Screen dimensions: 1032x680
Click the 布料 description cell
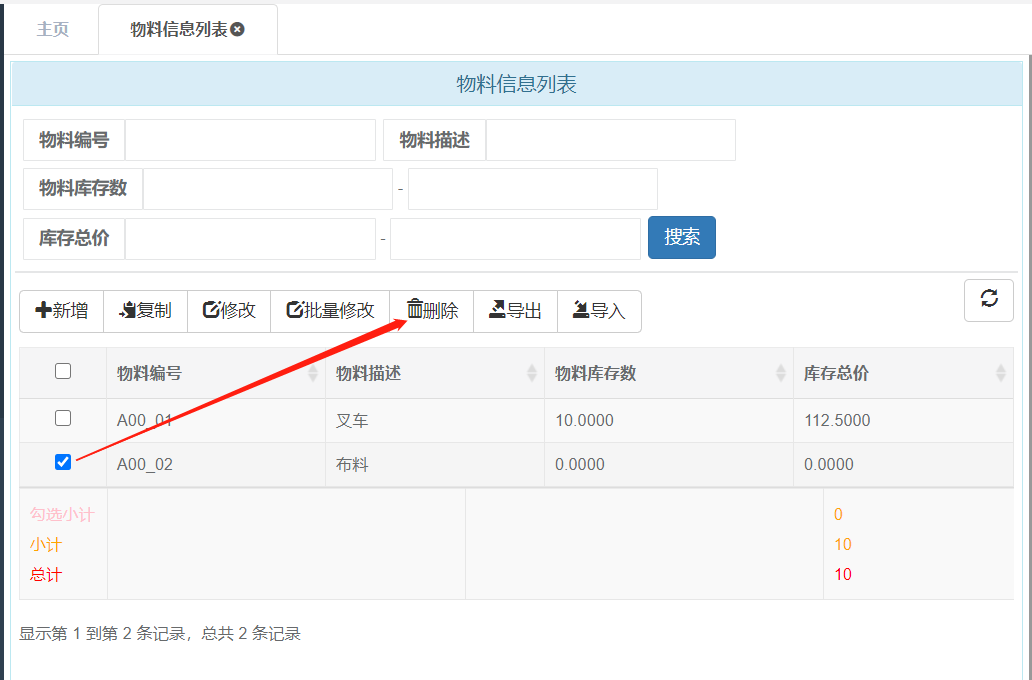pyautogui.click(x=435, y=465)
